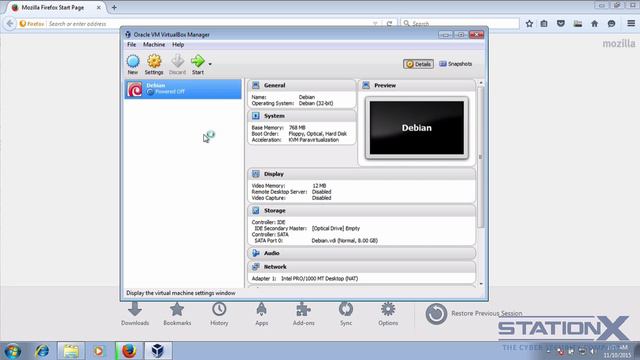Click Firefox chat bubble icon
Screen dimensions: 640x360
pos(611,24)
